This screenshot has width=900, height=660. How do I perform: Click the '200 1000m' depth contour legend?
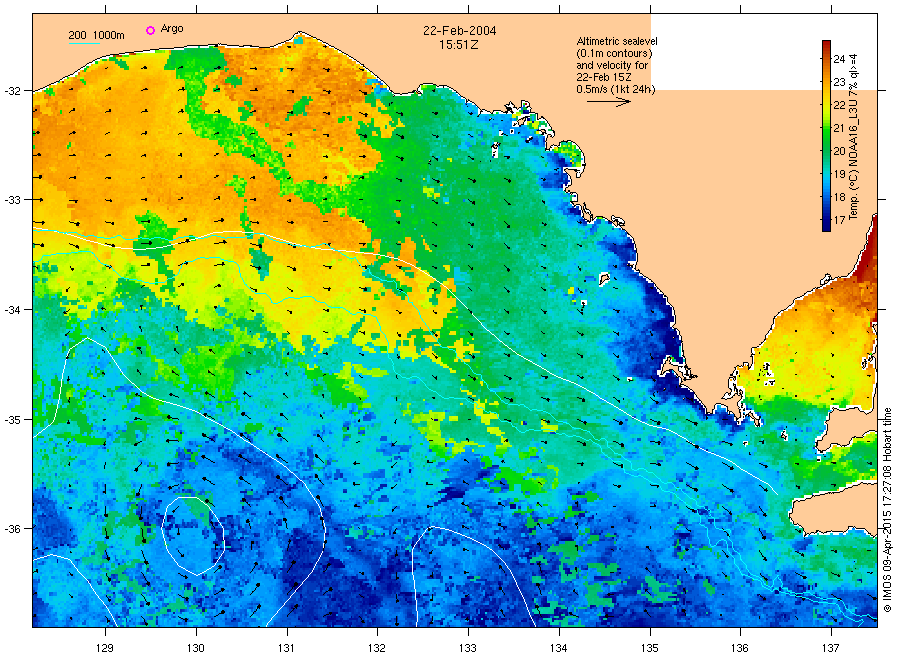pos(96,36)
